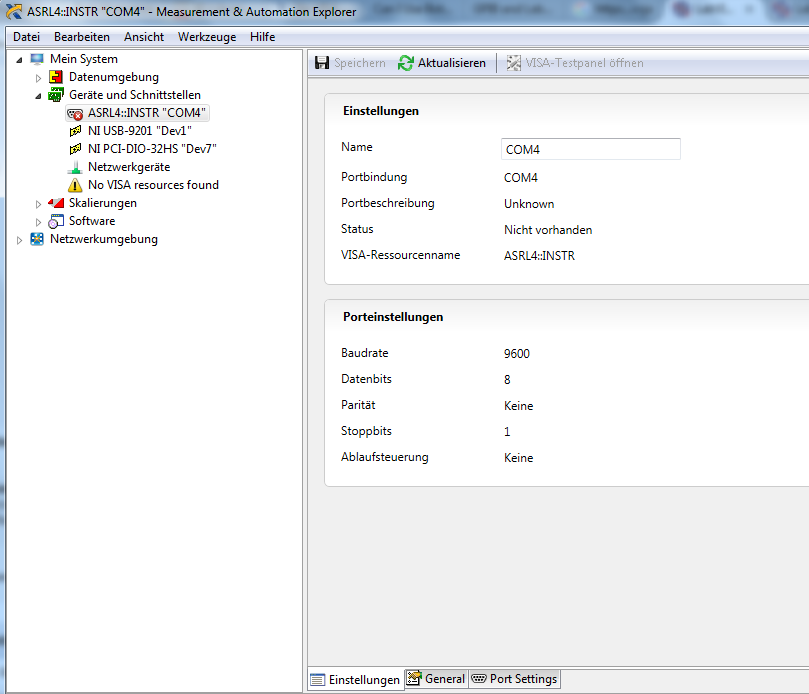Click the Portbeschreibung value Unknown

click(x=529, y=204)
